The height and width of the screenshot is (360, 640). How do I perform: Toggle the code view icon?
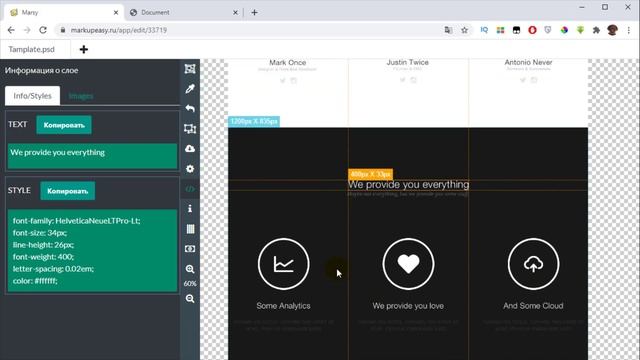(190, 189)
